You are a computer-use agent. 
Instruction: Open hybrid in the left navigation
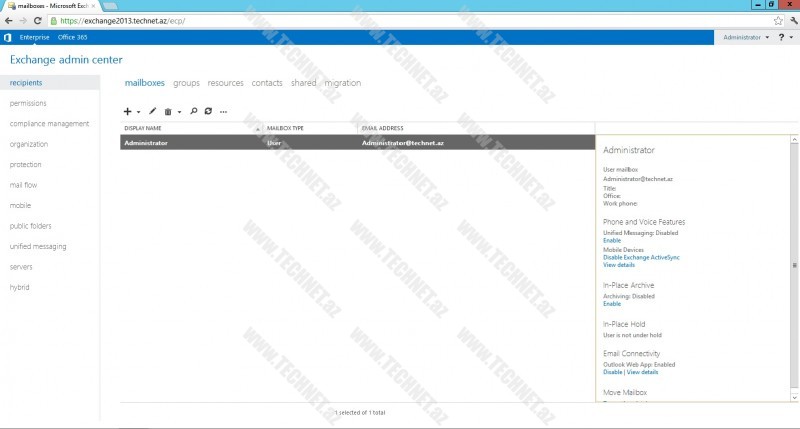pos(19,287)
